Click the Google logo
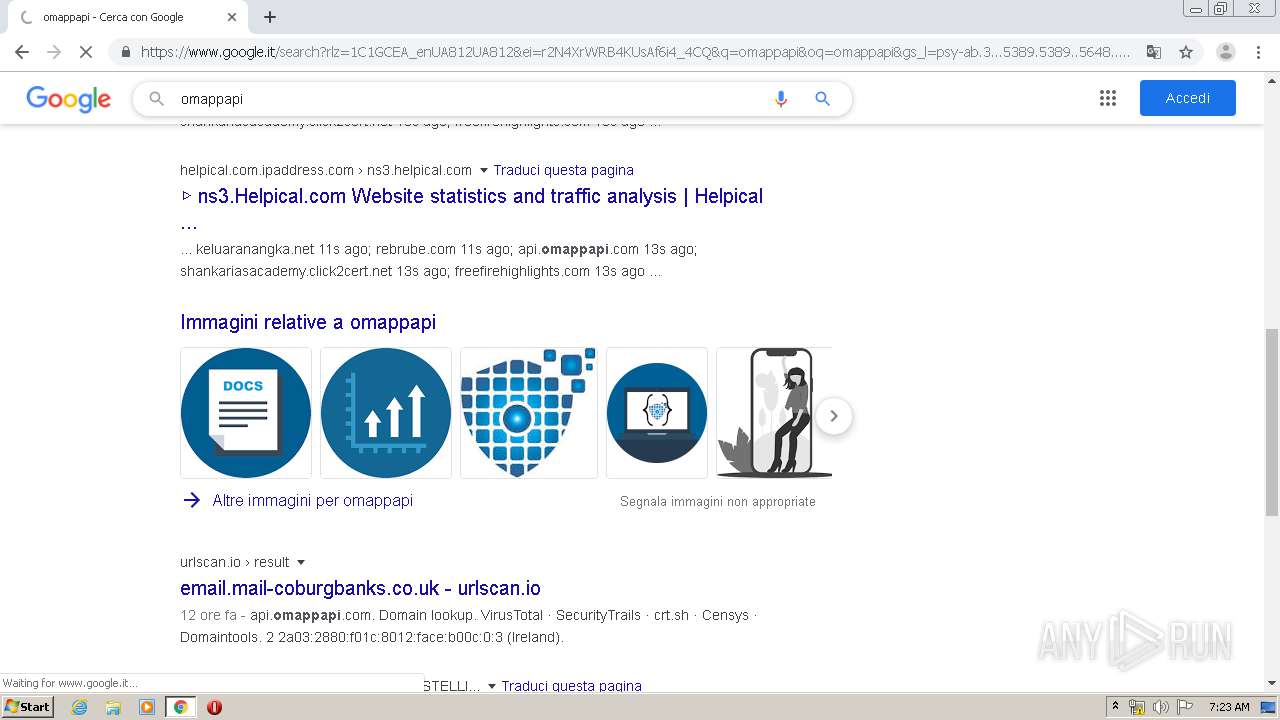 [x=68, y=98]
